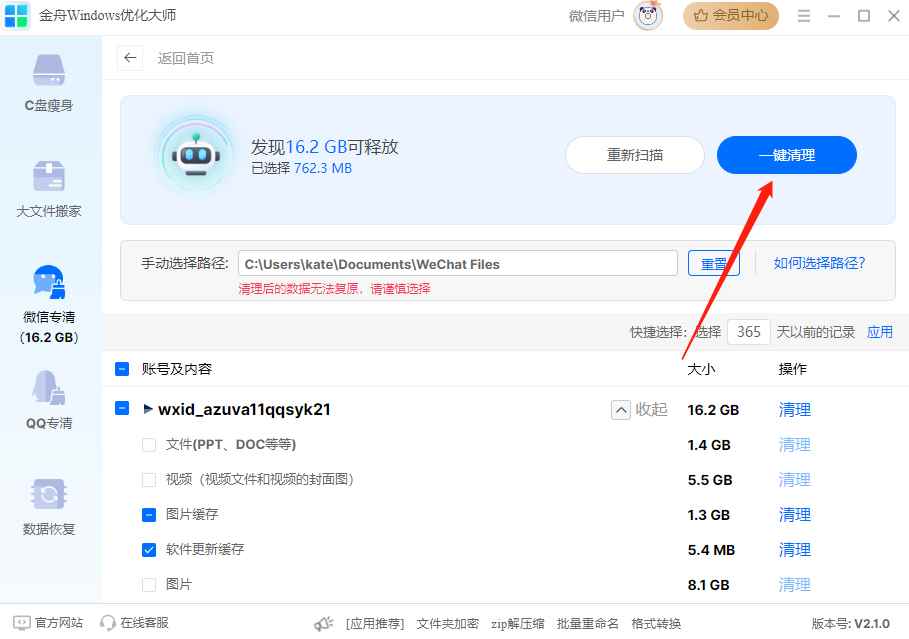Click the 1.4 GB file size value
Screen dimensions: 909x639
coord(709,445)
